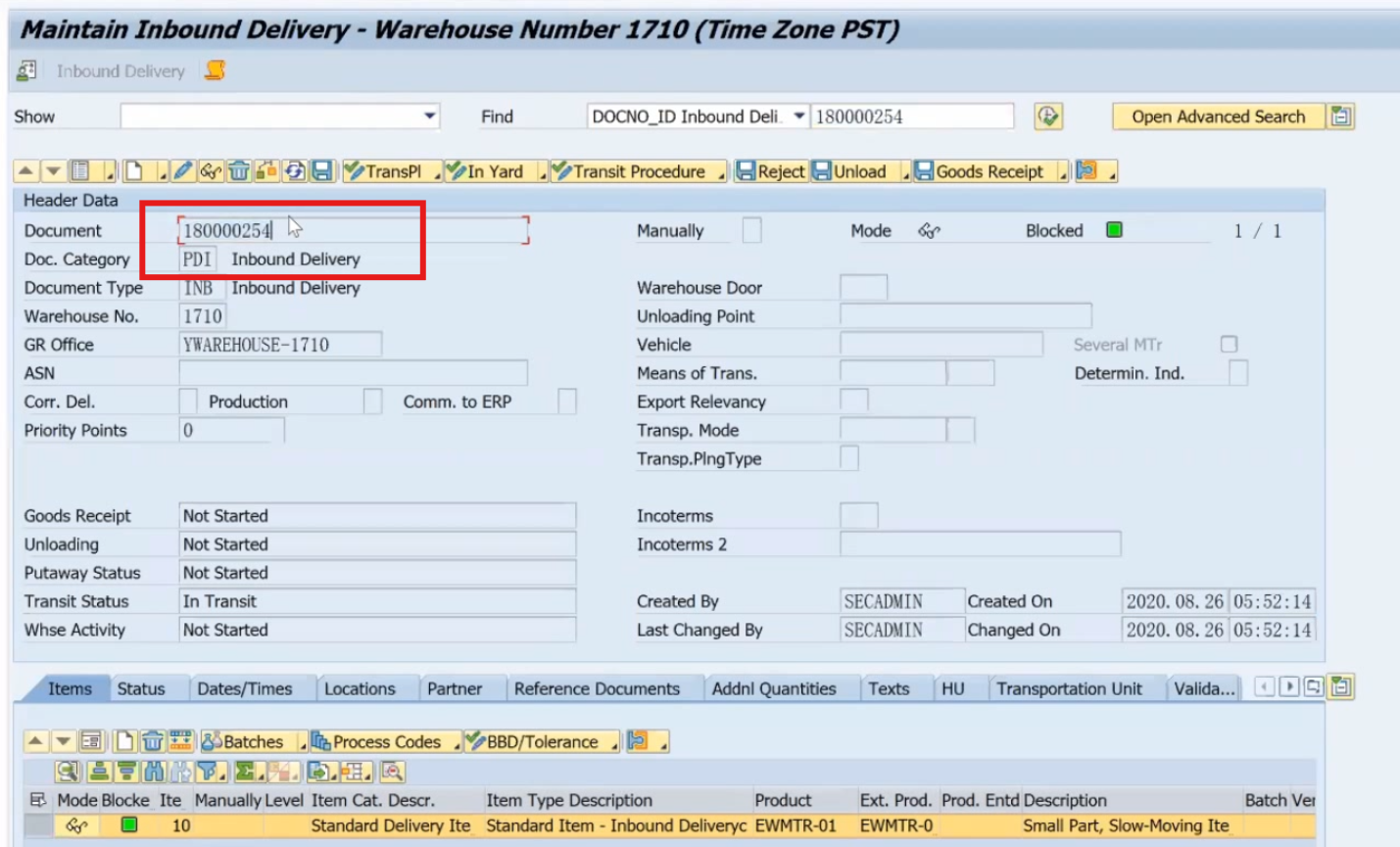The height and width of the screenshot is (847, 1400).
Task: Switch to the Locations tab
Action: coord(361,688)
